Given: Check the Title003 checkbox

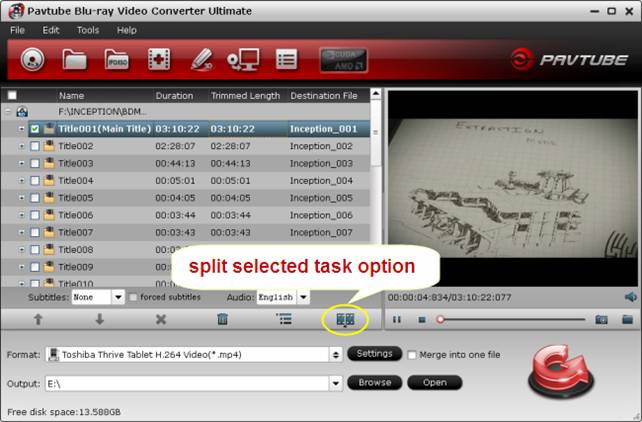Looking at the screenshot, I should pyautogui.click(x=35, y=163).
